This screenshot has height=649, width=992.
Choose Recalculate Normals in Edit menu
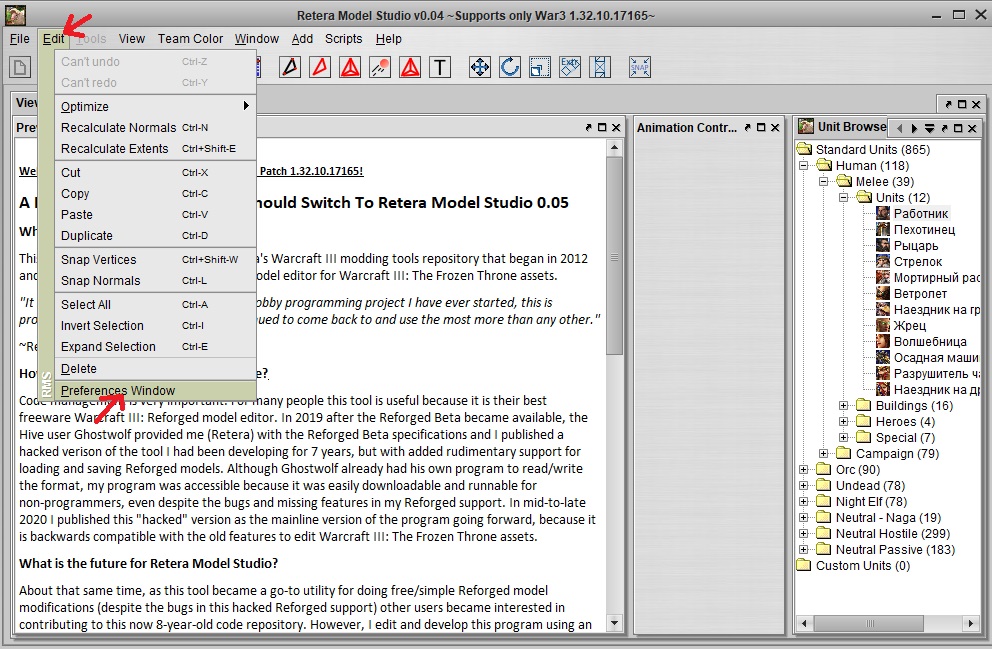click(x=118, y=127)
